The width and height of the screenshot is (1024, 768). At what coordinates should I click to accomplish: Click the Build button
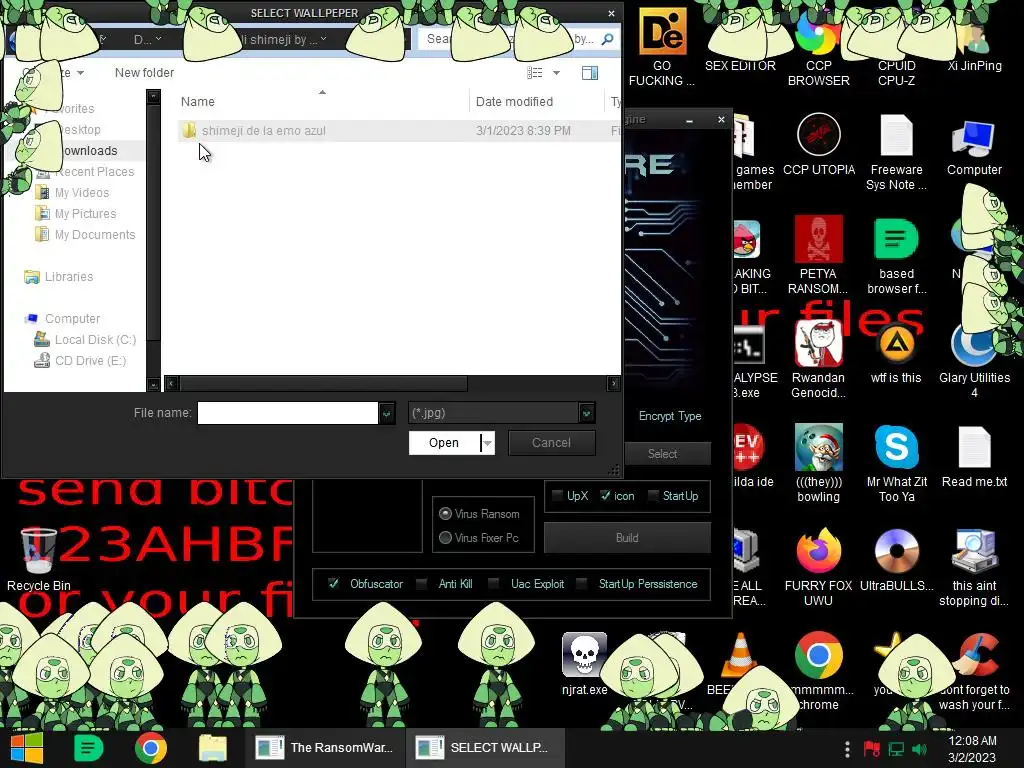point(627,537)
